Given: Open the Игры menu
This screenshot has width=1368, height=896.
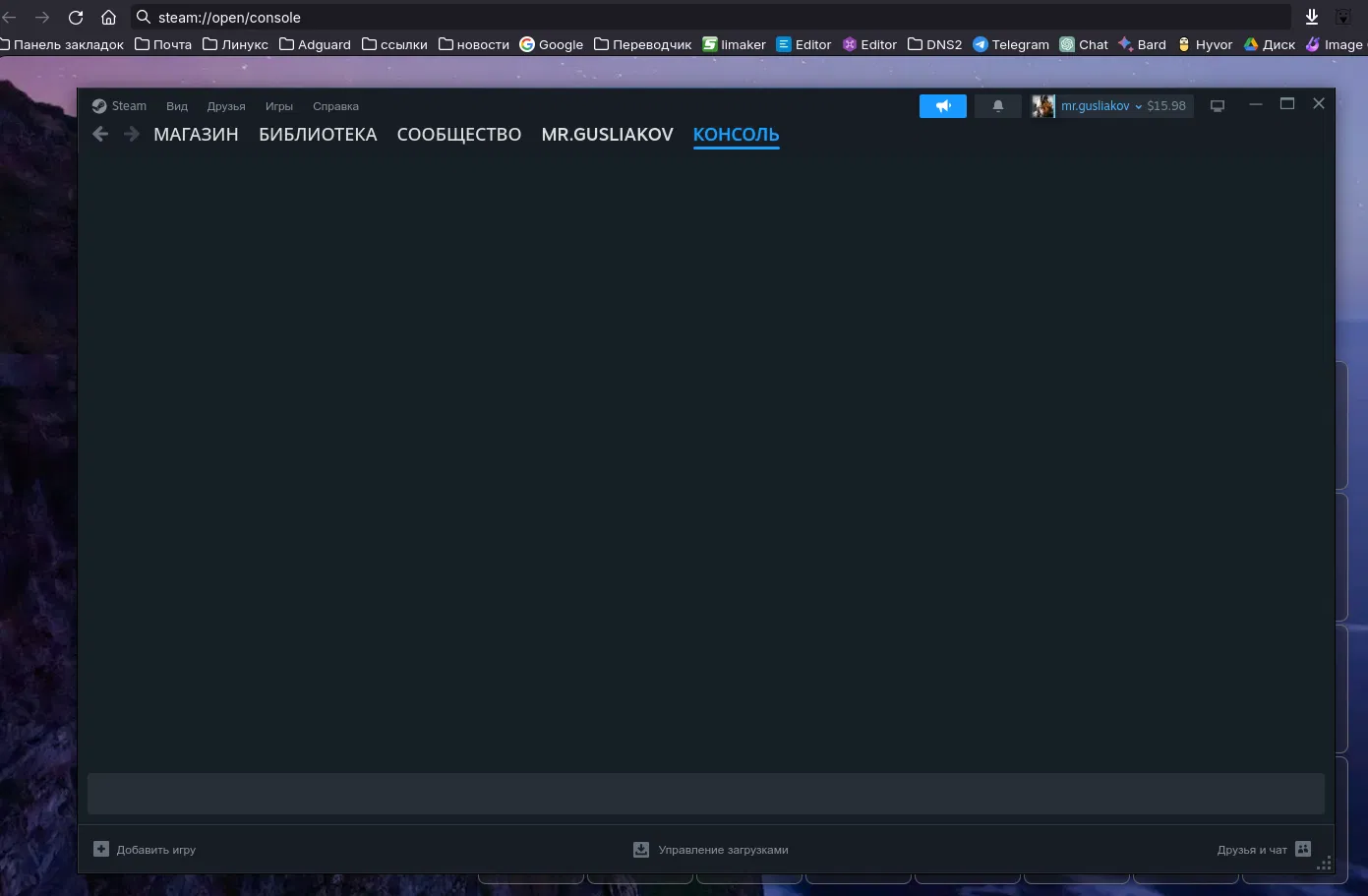Looking at the screenshot, I should tap(279, 106).
